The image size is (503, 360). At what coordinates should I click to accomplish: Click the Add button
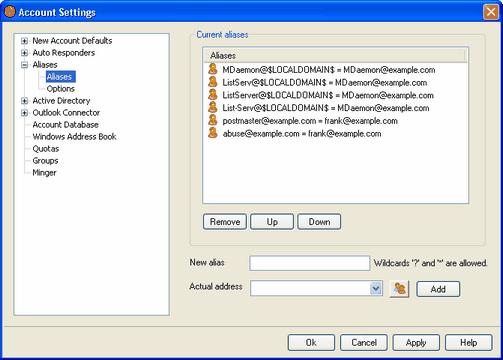pyautogui.click(x=438, y=289)
